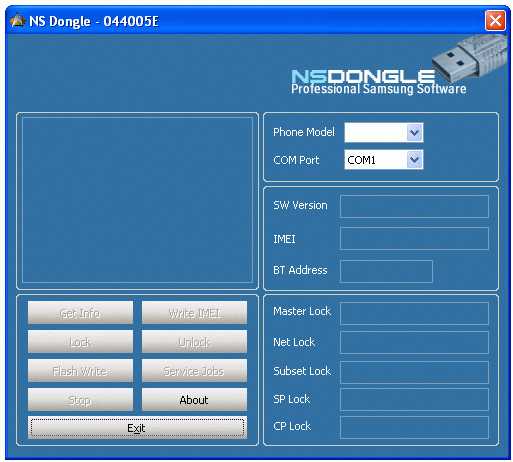This screenshot has height=462, width=513.
Task: Click the Write IMEI button
Action: (x=194, y=313)
